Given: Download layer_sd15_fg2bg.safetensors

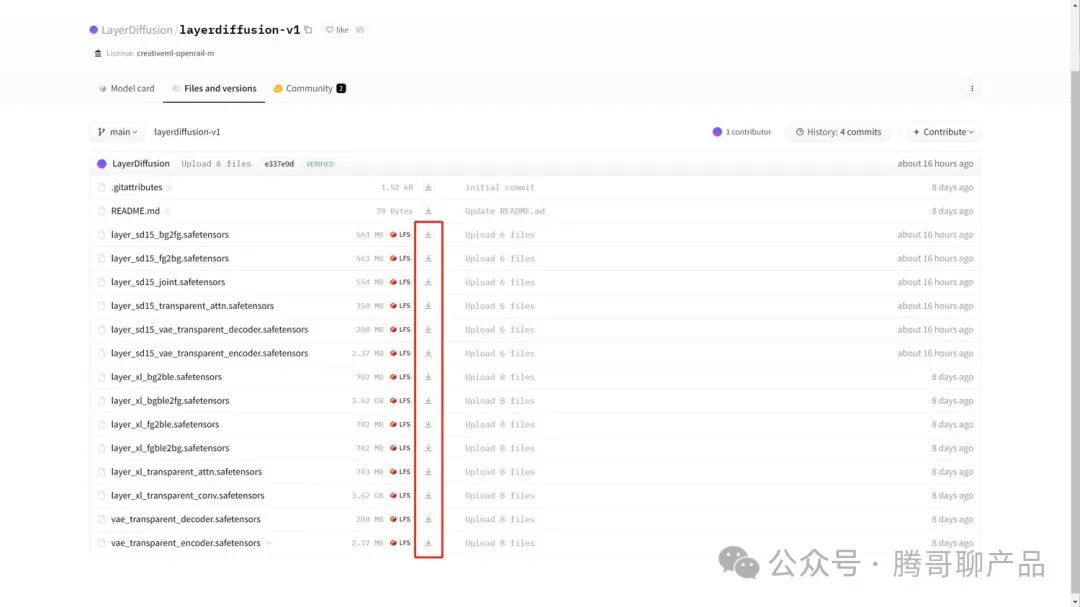Looking at the screenshot, I should click(x=428, y=258).
